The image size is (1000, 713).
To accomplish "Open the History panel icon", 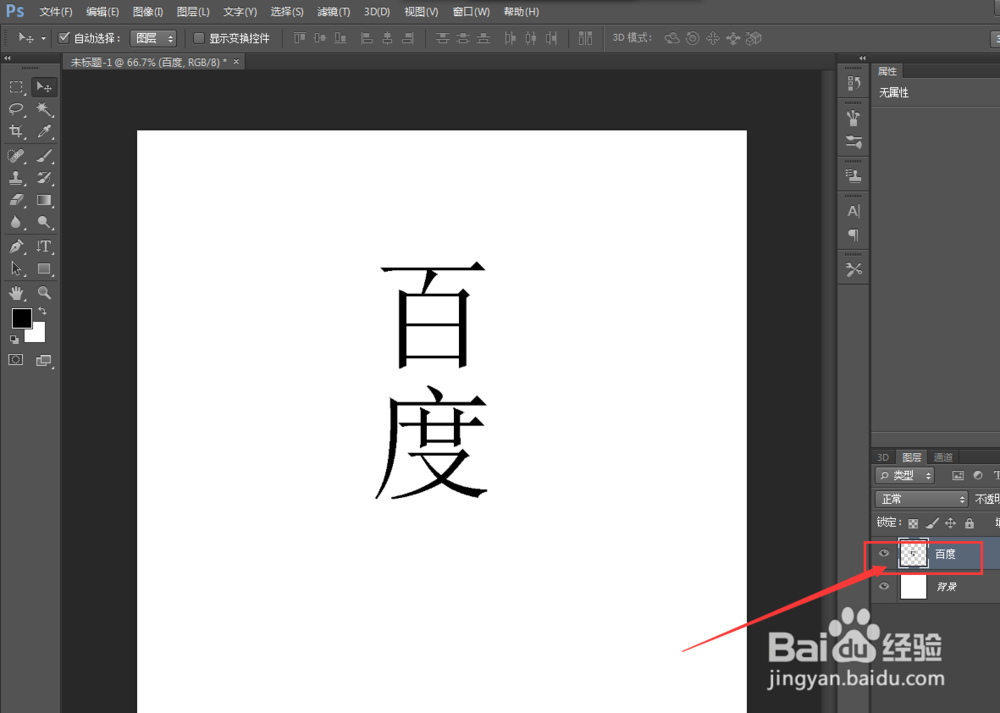I will (853, 84).
